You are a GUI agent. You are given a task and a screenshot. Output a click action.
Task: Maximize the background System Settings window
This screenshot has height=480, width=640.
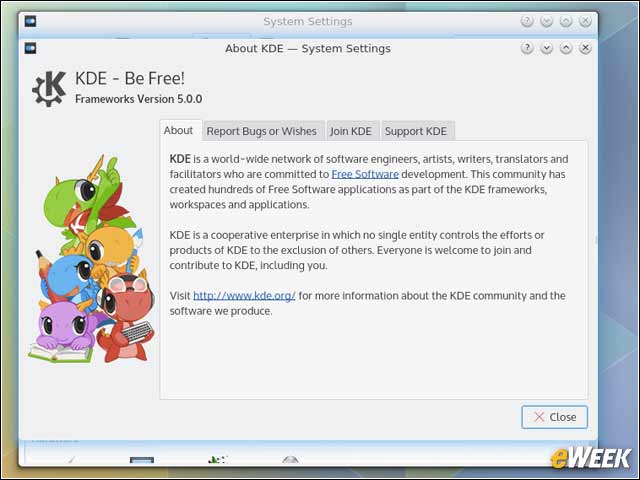(x=566, y=21)
